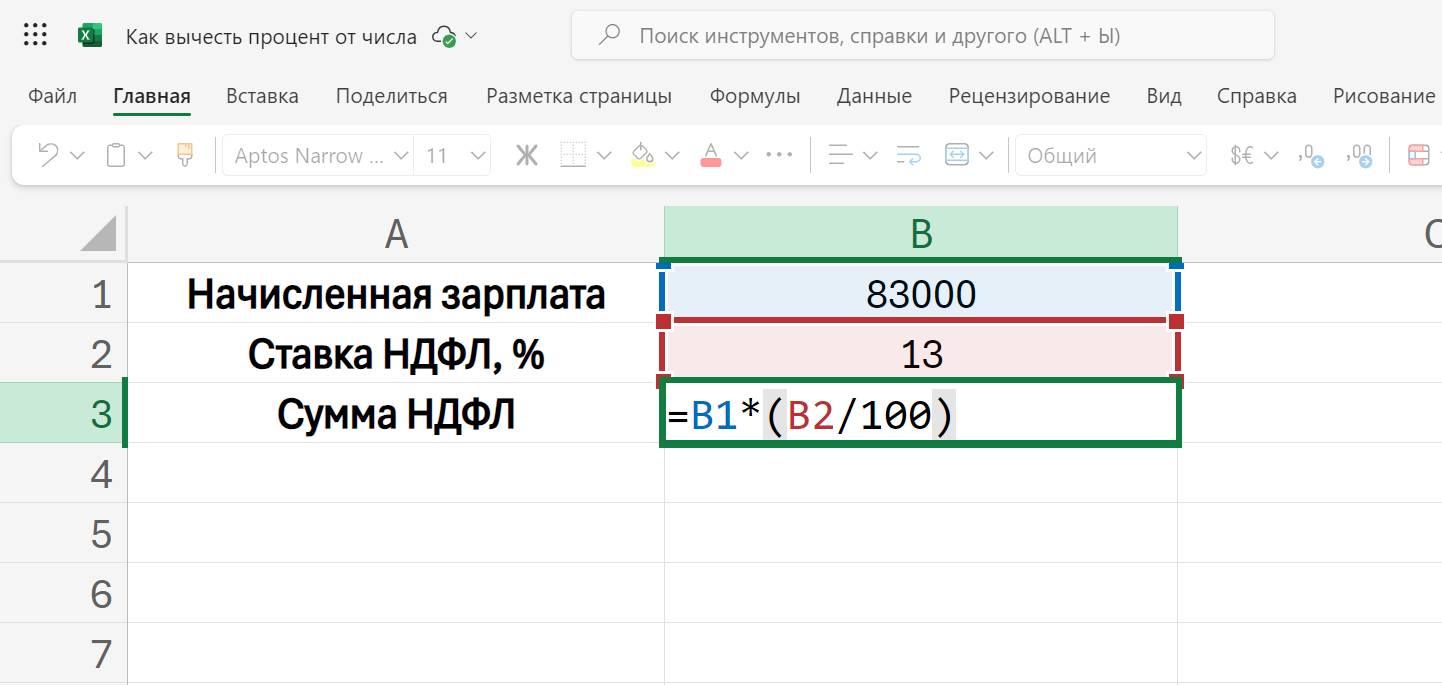Screen dimensions: 1442x685
Task: Expand the Undo history dropdown
Action: coord(77,156)
